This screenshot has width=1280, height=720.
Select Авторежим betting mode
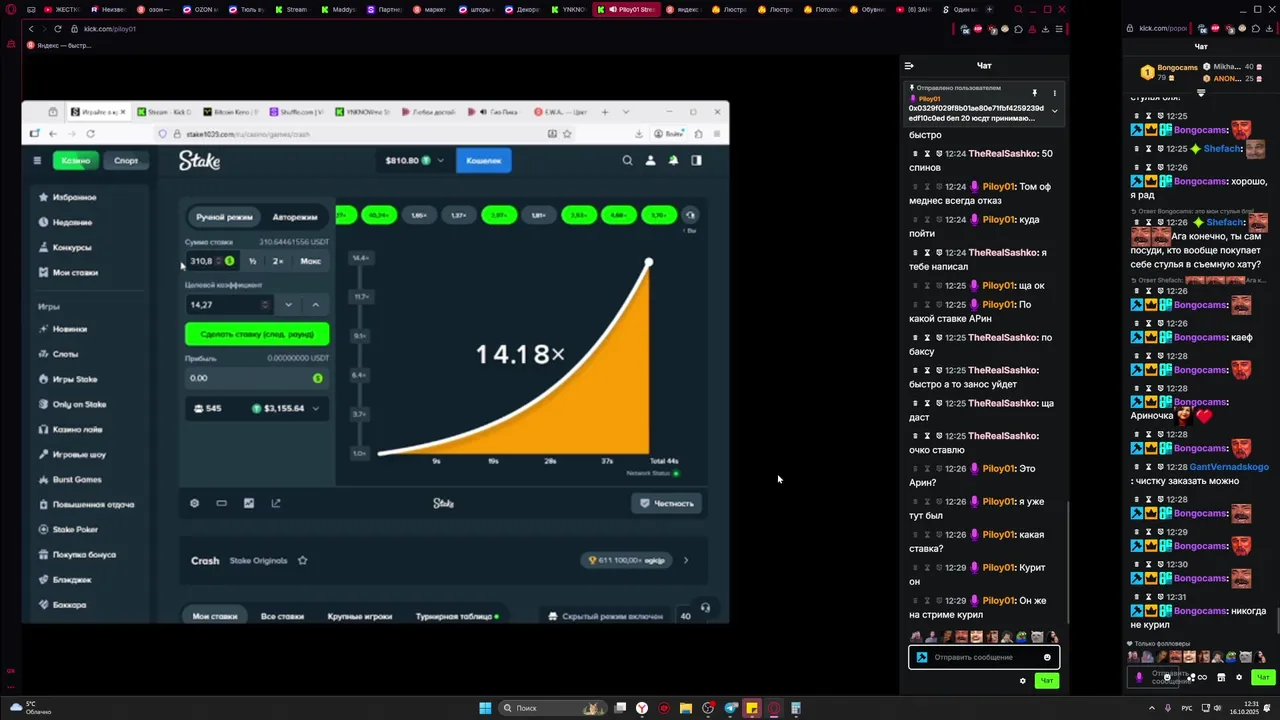(295, 216)
